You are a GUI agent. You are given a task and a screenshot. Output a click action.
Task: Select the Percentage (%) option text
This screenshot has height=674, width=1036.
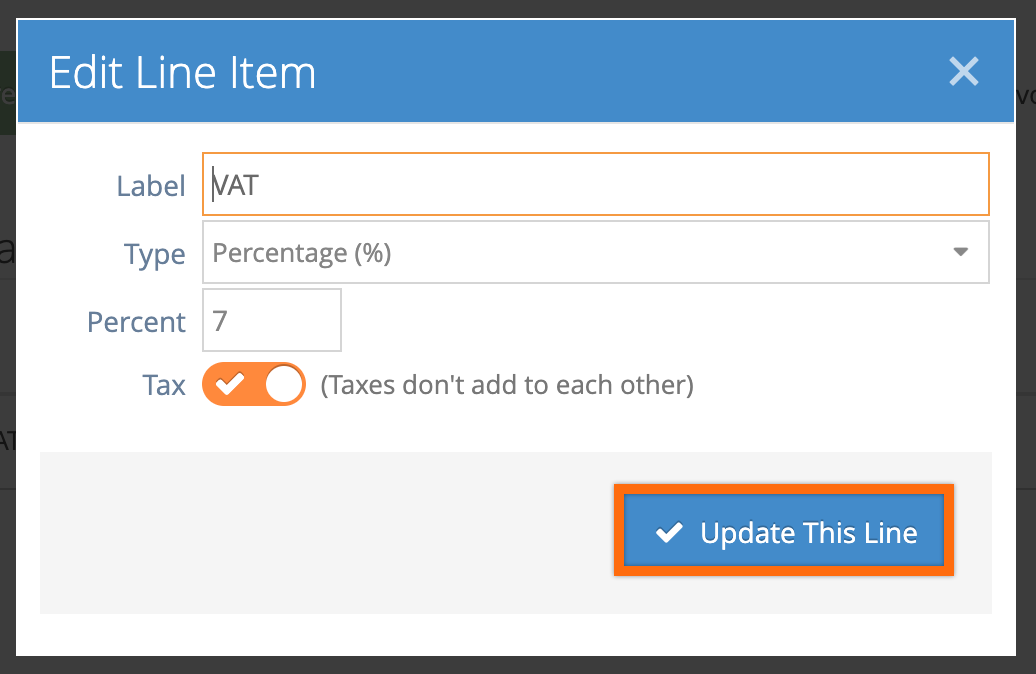[x=302, y=253]
